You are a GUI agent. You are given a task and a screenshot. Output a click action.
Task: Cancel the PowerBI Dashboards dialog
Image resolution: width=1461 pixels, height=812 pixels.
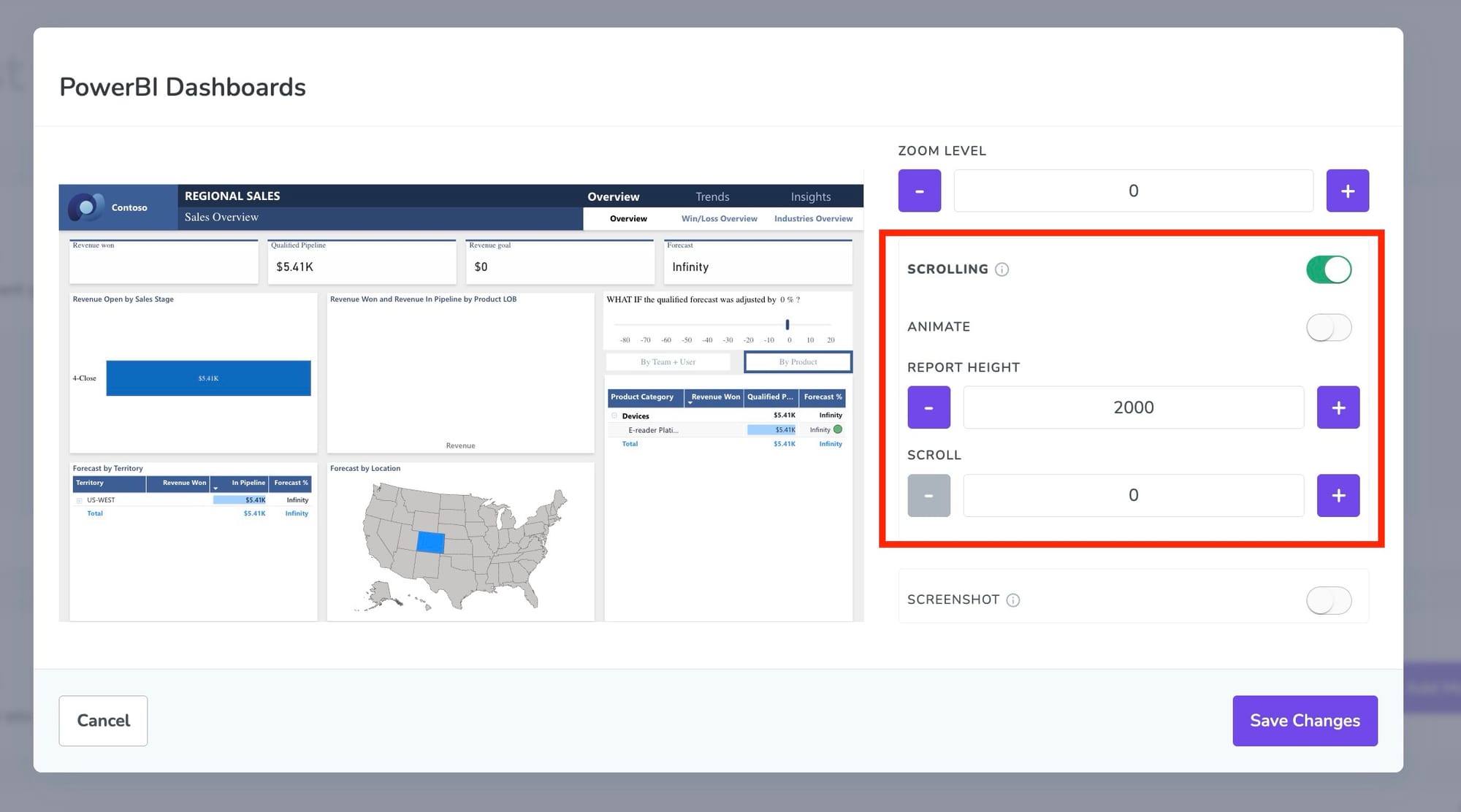pyautogui.click(x=103, y=721)
